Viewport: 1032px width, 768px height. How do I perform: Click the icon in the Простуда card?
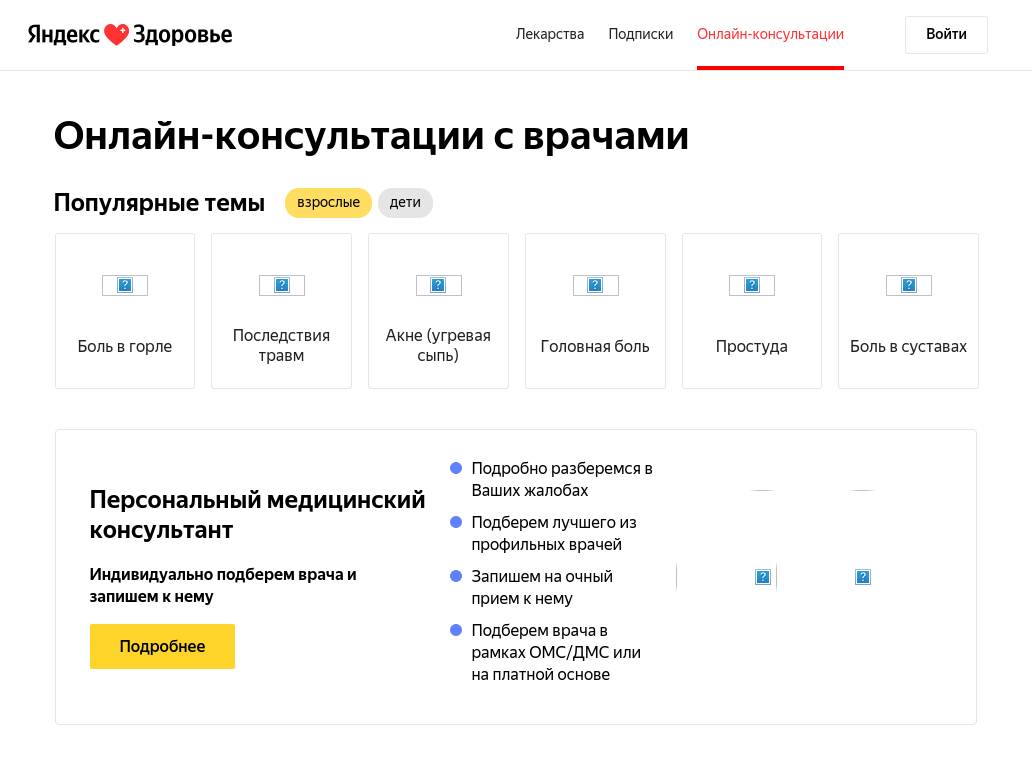[x=751, y=285]
